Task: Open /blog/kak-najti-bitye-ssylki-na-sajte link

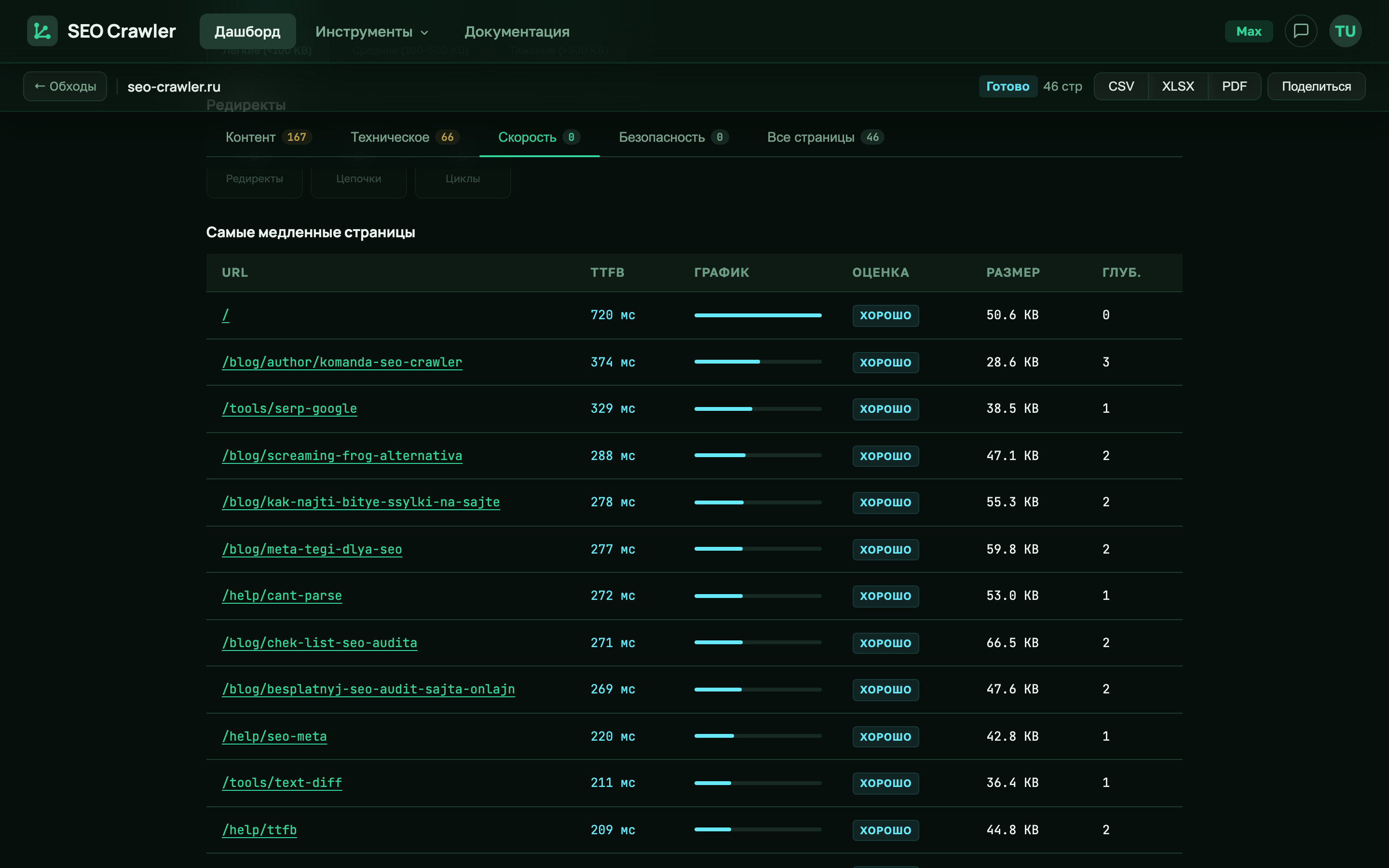Action: click(x=361, y=502)
